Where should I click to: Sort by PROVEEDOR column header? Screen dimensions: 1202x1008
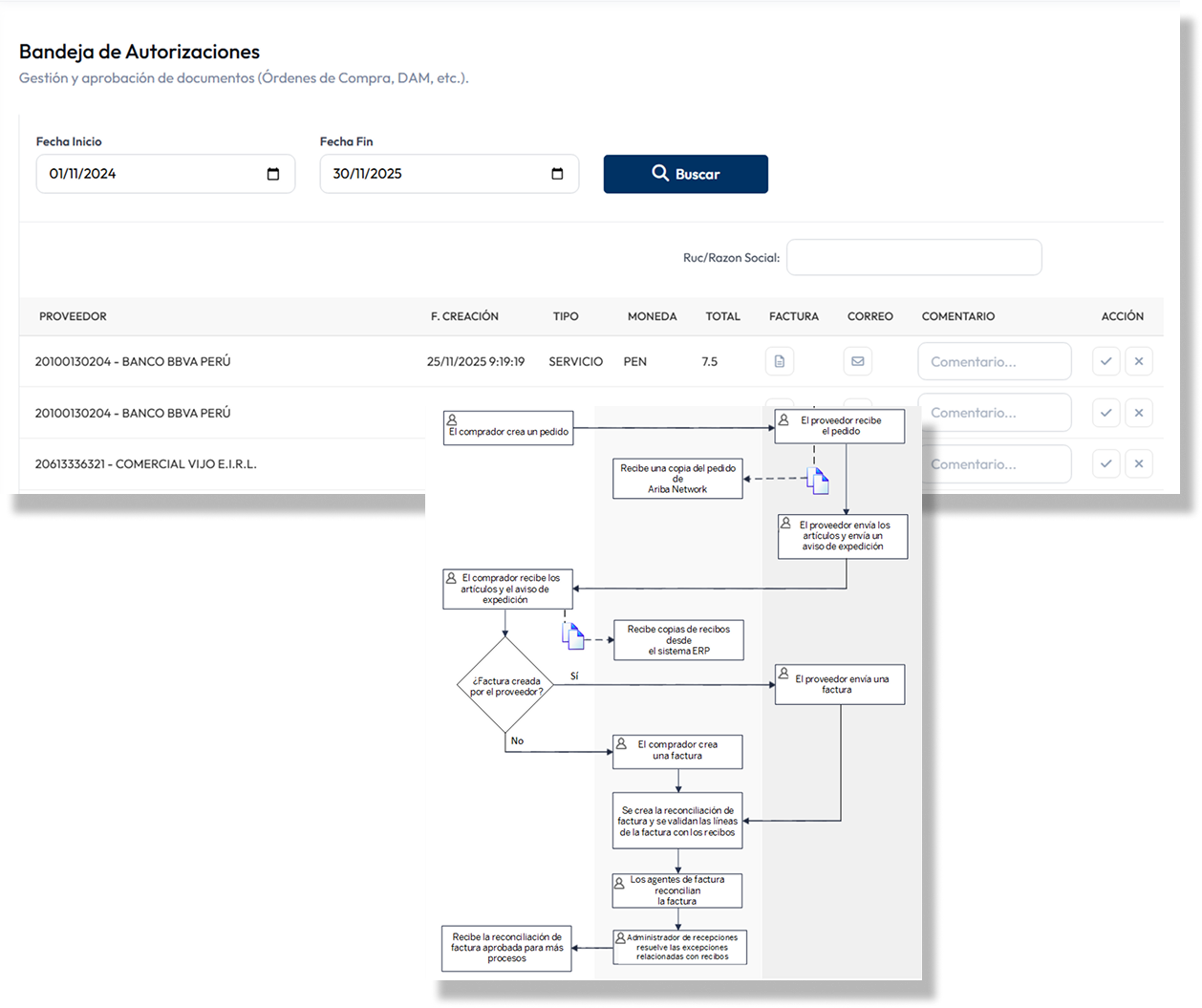(73, 316)
